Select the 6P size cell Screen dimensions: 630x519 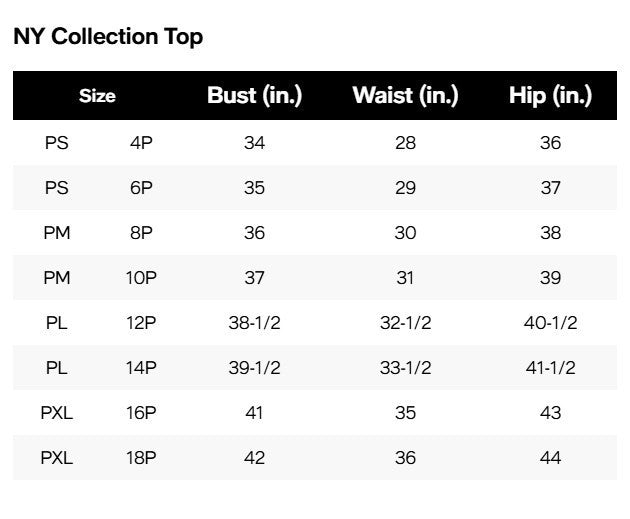[x=141, y=188]
